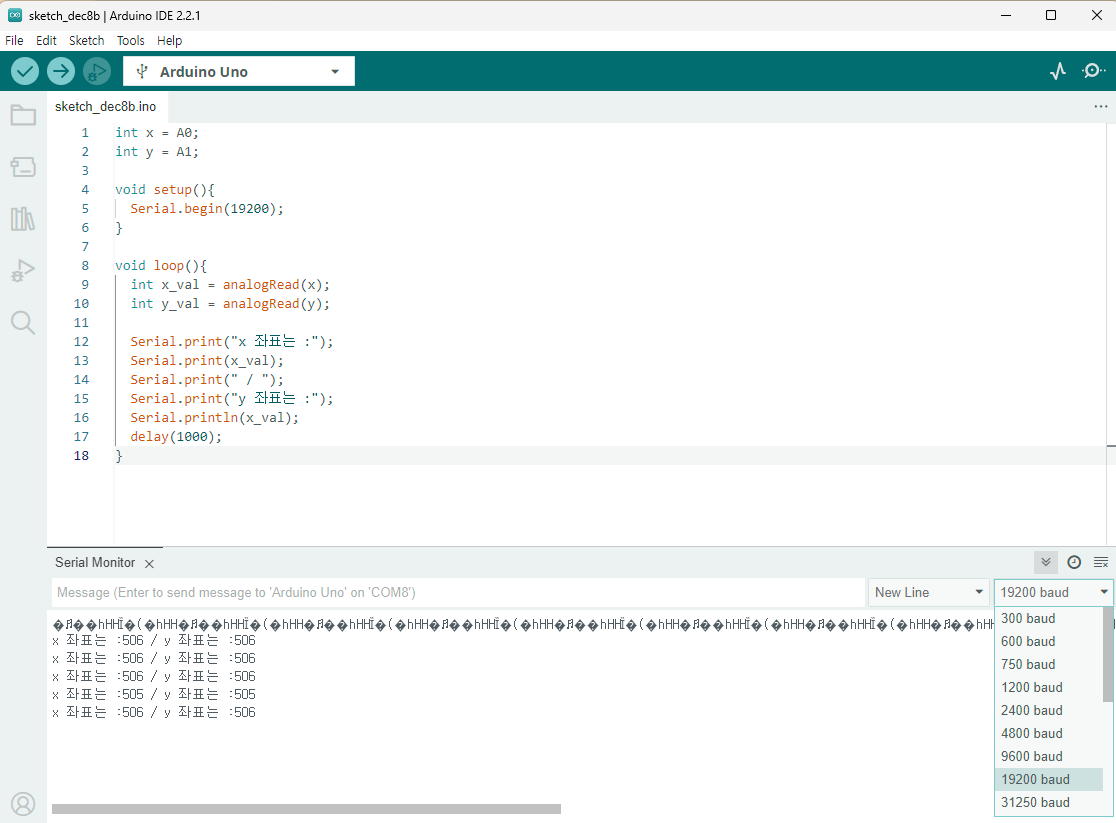This screenshot has width=1116, height=823.
Task: Select 750 baud option
Action: pyautogui.click(x=1048, y=664)
